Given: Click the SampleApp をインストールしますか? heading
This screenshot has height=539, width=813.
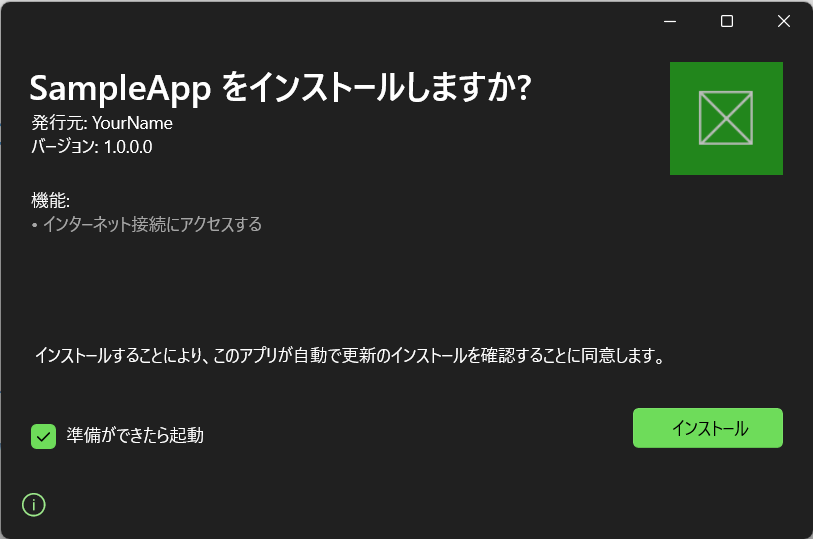Looking at the screenshot, I should (281, 88).
